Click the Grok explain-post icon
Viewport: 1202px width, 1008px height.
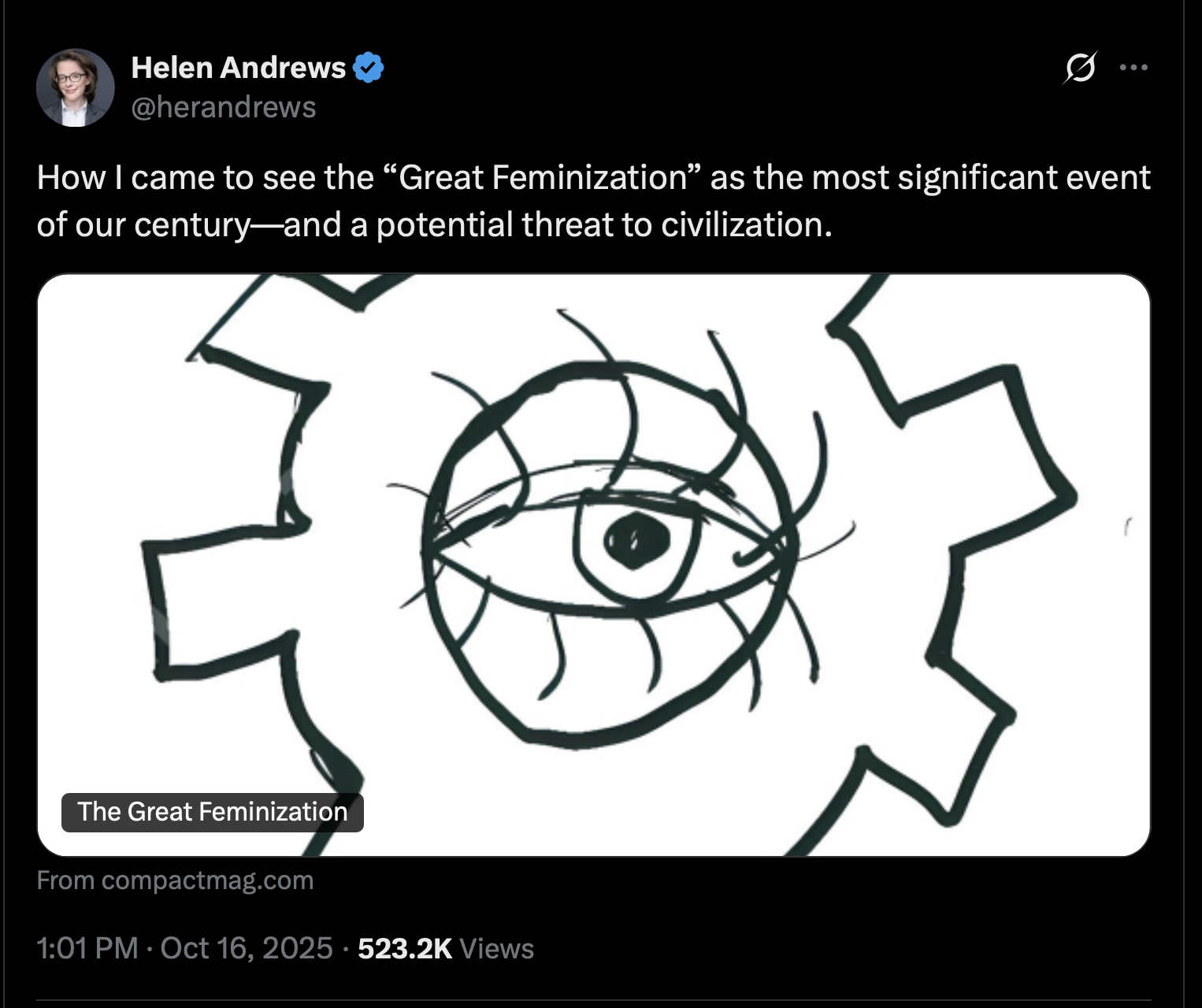(x=1080, y=68)
